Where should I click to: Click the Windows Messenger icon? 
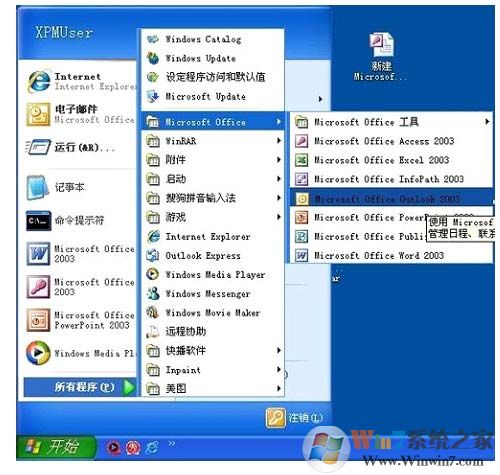pos(153,293)
